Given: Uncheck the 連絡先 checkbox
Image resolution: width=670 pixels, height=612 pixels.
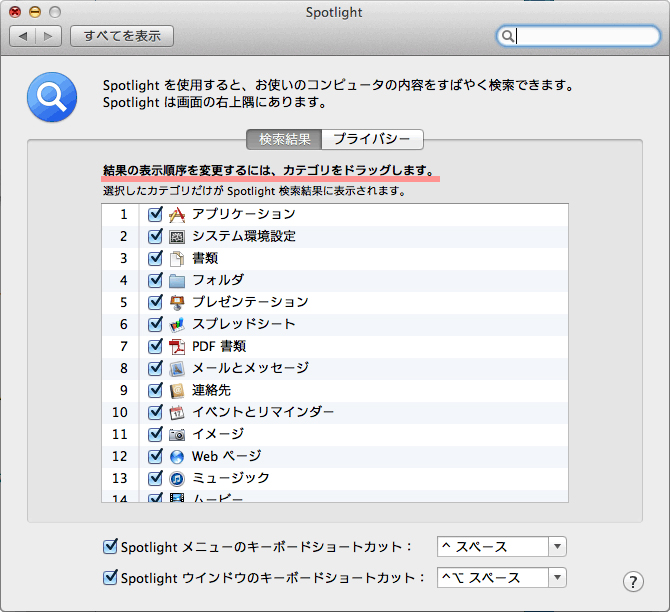Looking at the screenshot, I should pyautogui.click(x=155, y=389).
